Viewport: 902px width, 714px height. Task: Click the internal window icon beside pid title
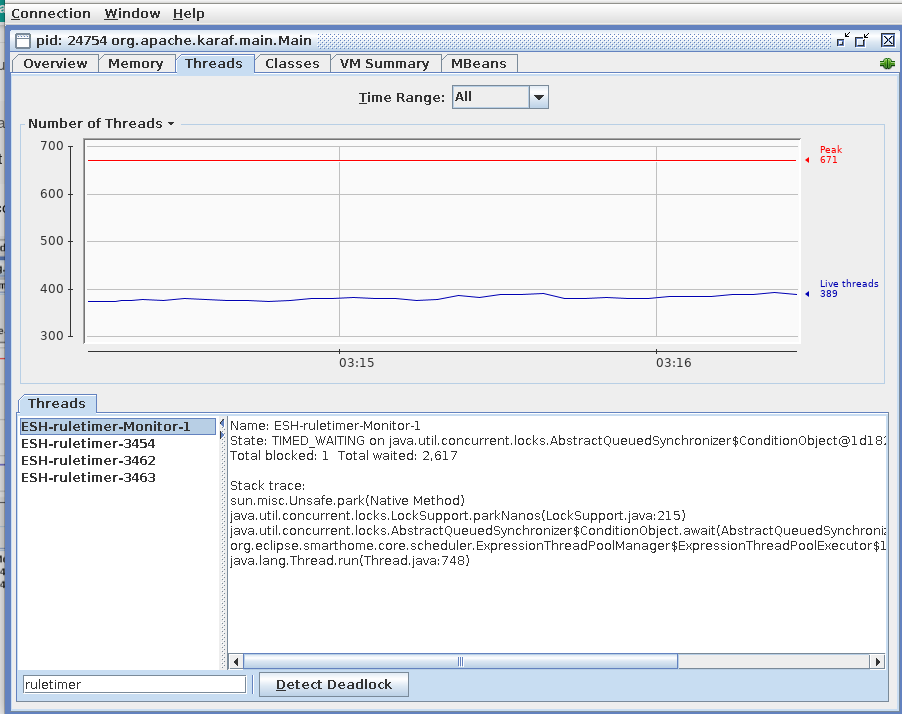23,41
